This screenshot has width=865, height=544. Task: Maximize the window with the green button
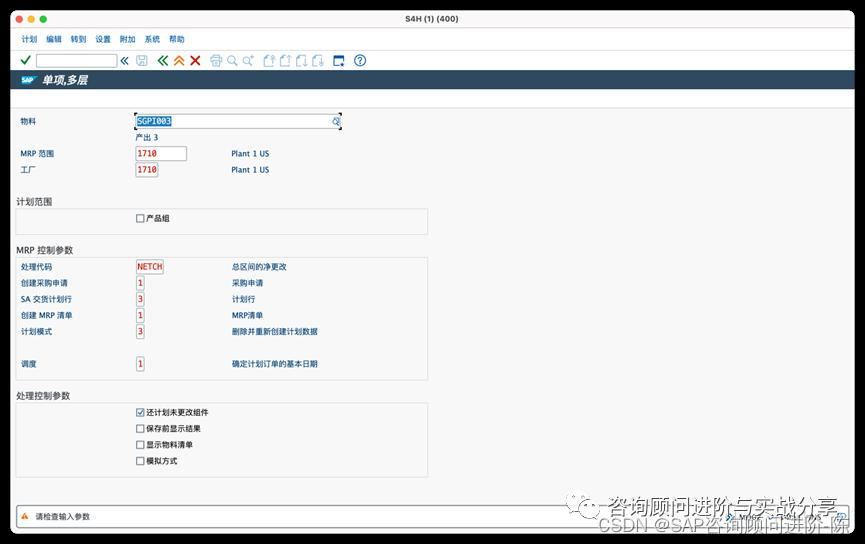(43, 19)
